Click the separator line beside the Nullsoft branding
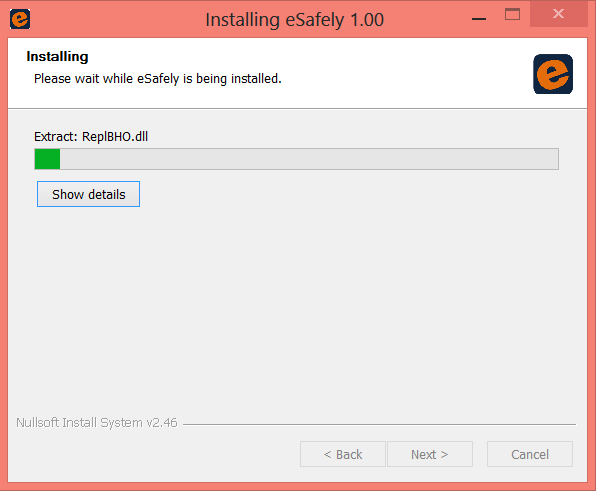Screen dimensions: 596x491 [x=379, y=424]
